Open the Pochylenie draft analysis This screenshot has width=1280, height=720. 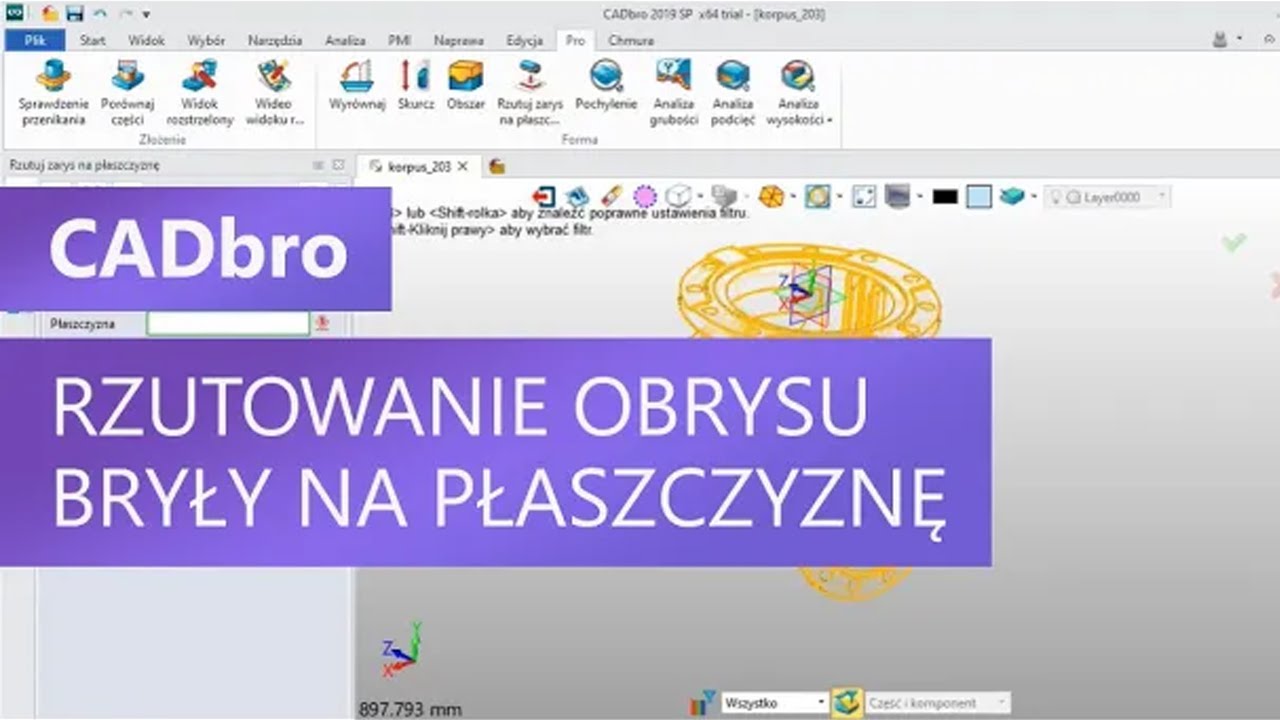[x=606, y=85]
